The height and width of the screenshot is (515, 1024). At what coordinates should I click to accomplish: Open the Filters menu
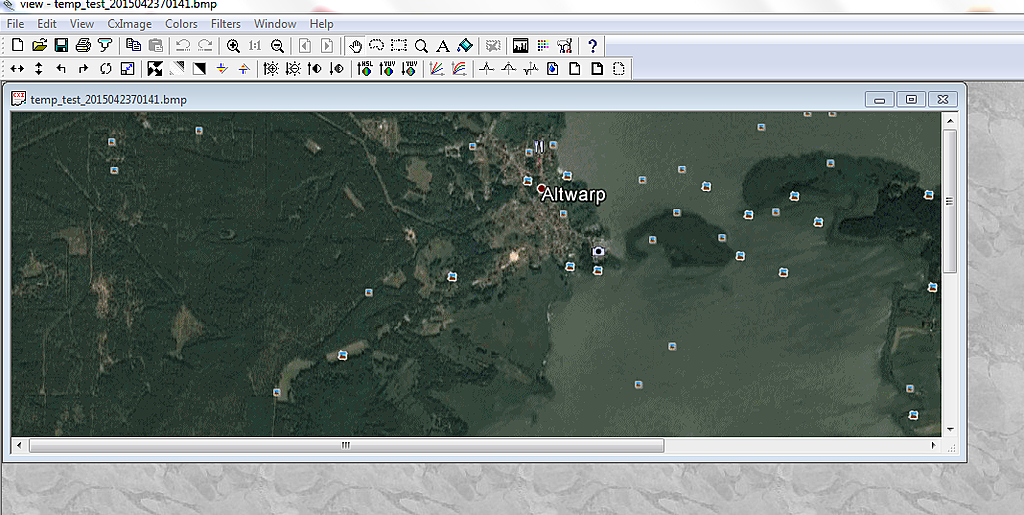pyautogui.click(x=225, y=23)
